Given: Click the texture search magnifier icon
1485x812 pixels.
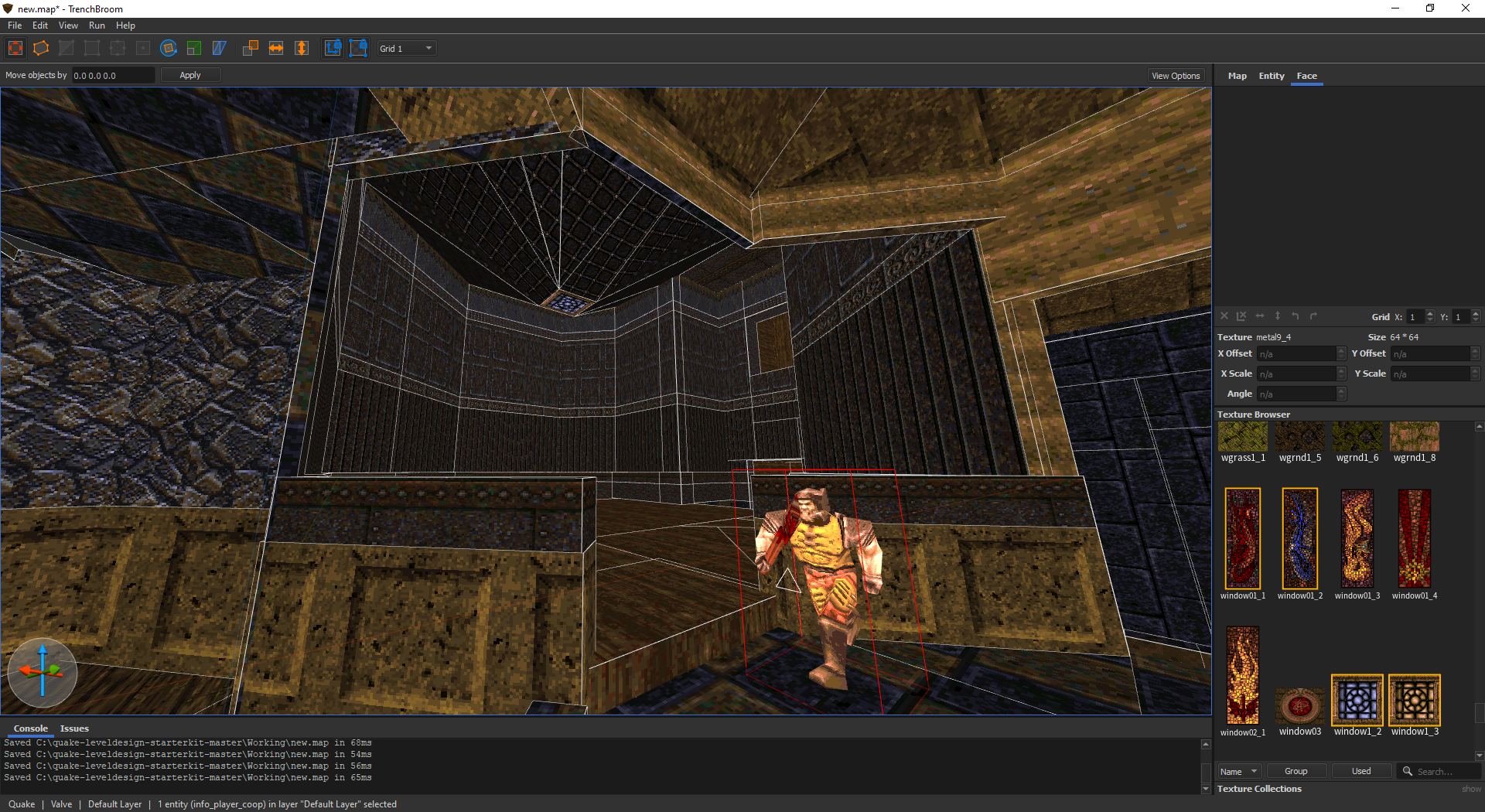Looking at the screenshot, I should tap(1408, 771).
